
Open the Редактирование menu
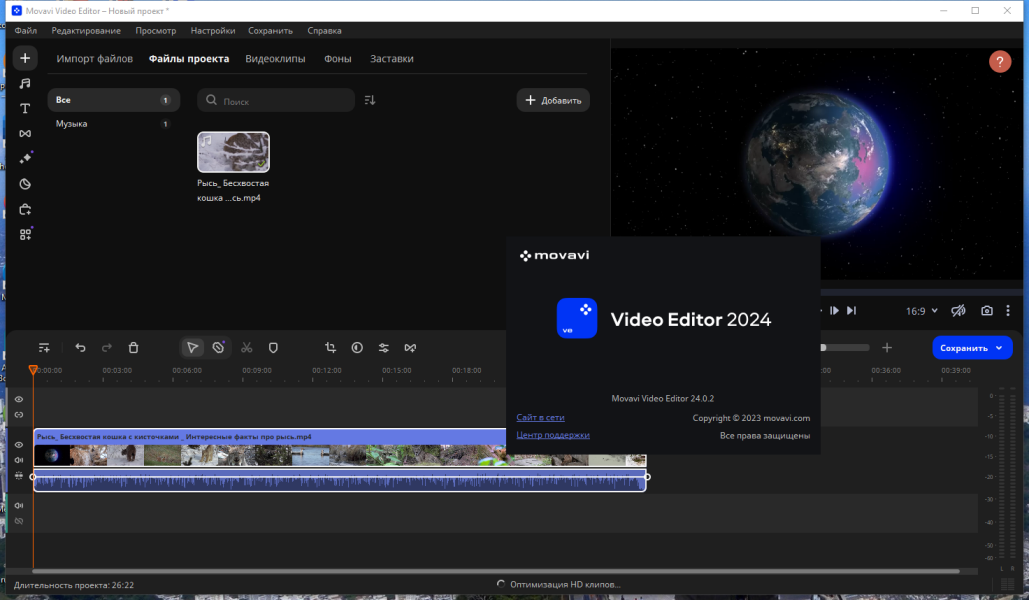pos(86,31)
